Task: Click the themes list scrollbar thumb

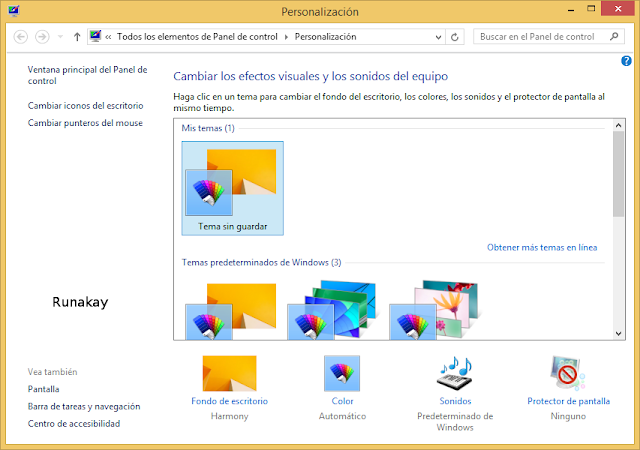Action: [x=618, y=174]
